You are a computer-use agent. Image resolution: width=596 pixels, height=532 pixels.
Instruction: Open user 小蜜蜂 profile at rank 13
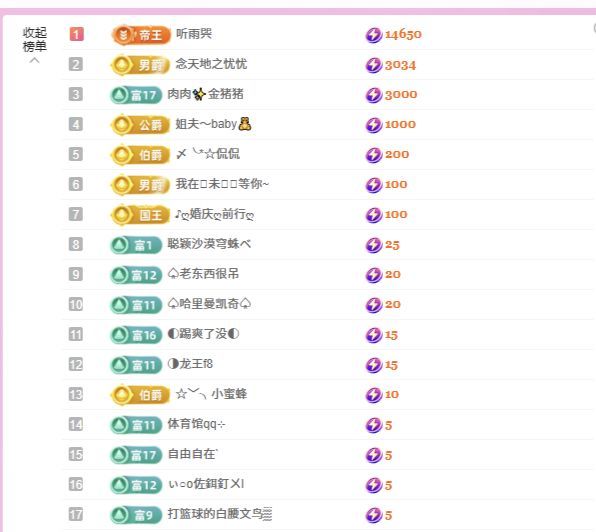coord(211,394)
